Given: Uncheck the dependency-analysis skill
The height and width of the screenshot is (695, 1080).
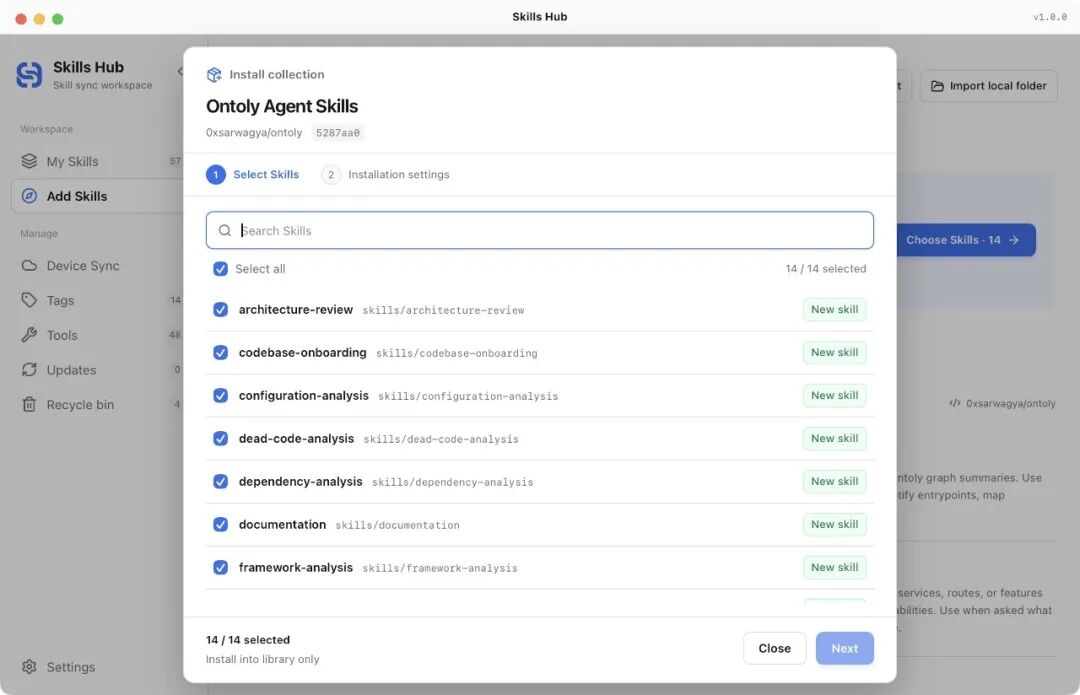Looking at the screenshot, I should tap(220, 481).
